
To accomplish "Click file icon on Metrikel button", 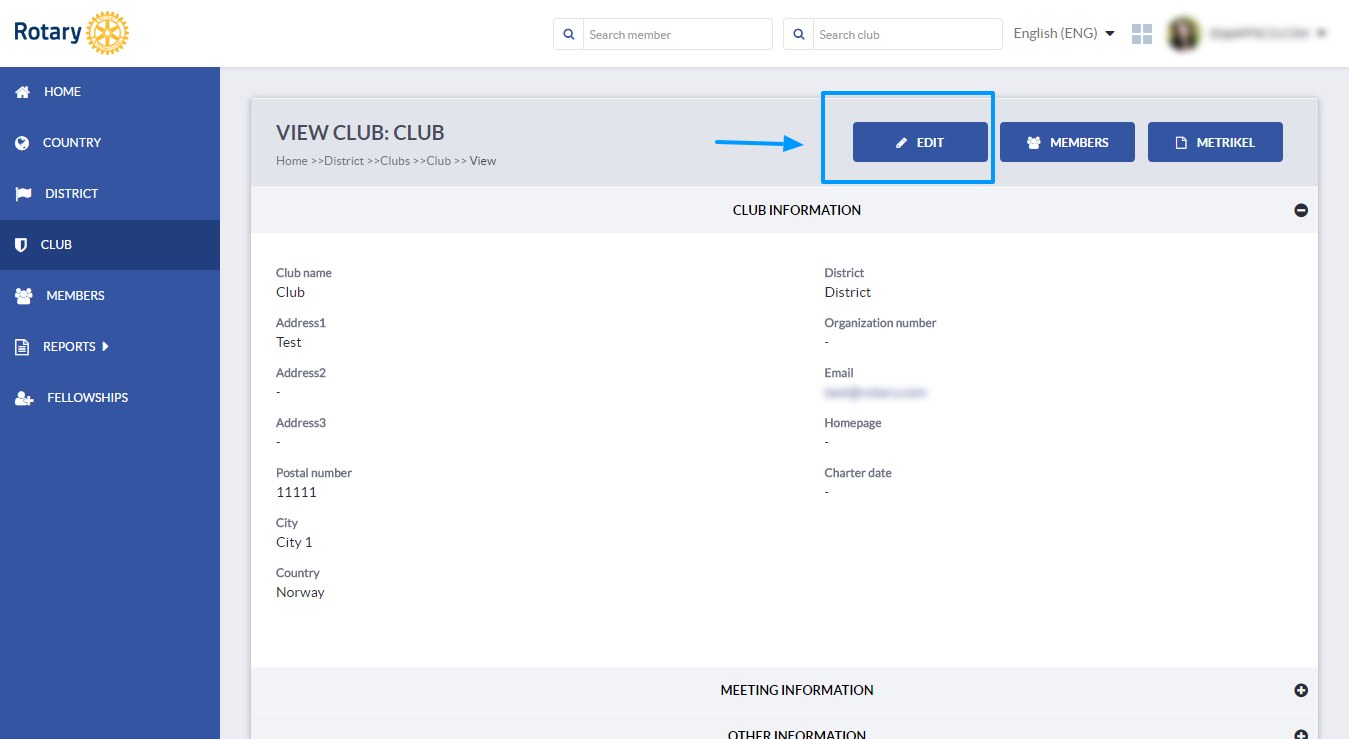I will tap(1181, 143).
